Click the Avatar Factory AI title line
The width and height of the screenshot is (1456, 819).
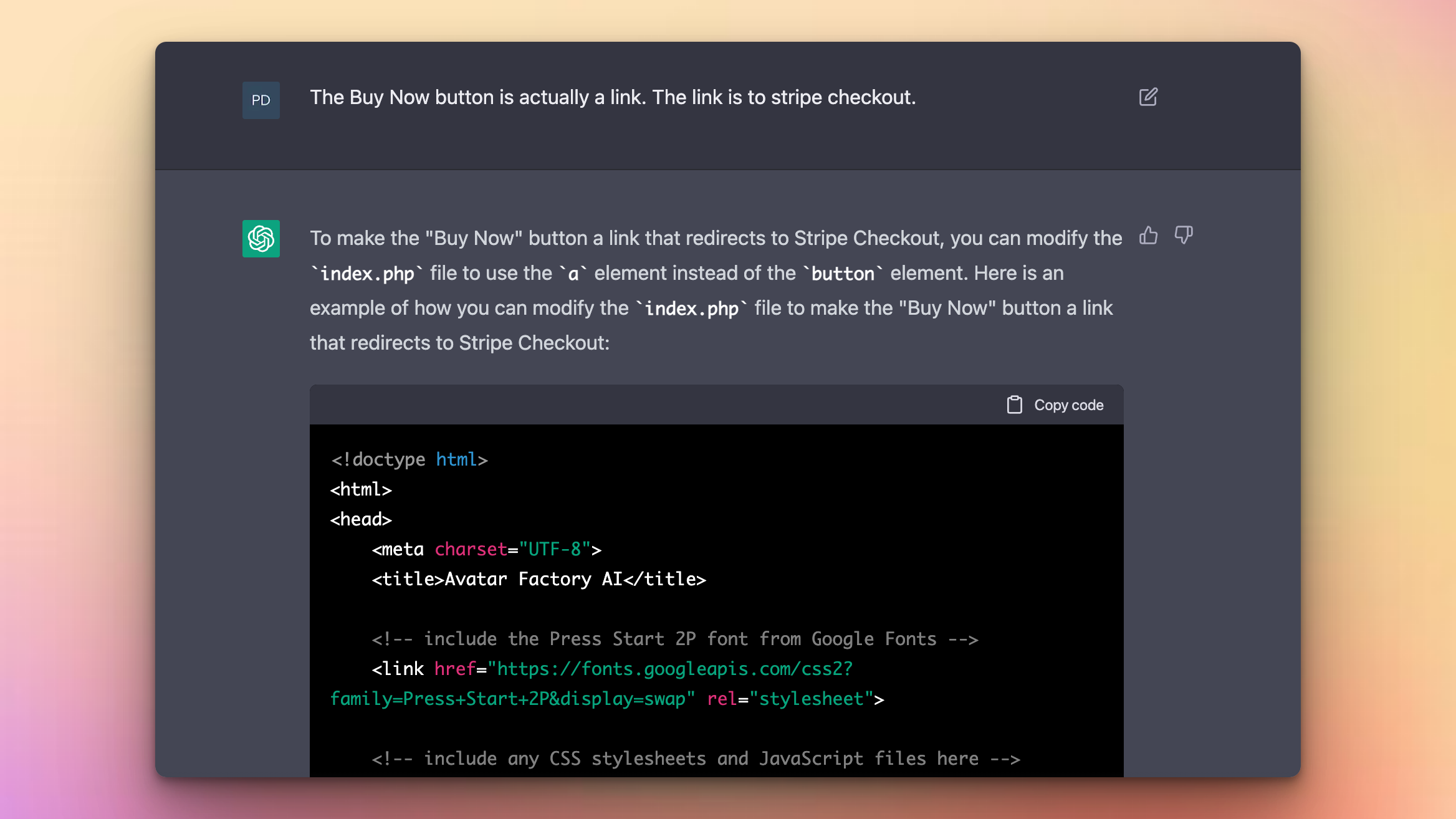[539, 579]
